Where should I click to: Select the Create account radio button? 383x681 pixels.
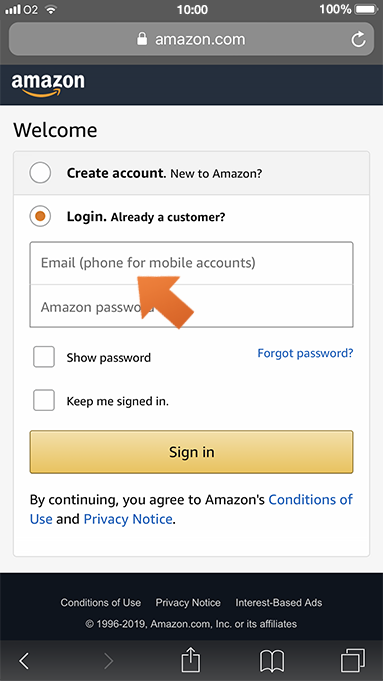(x=40, y=173)
